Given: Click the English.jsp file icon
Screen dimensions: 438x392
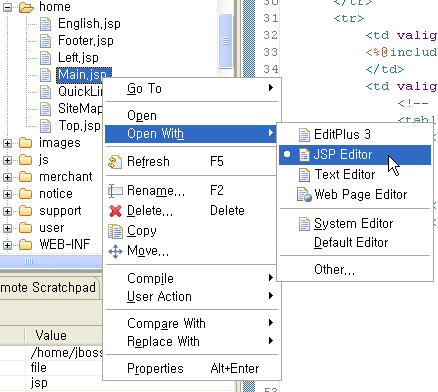Looking at the screenshot, I should 46,24.
